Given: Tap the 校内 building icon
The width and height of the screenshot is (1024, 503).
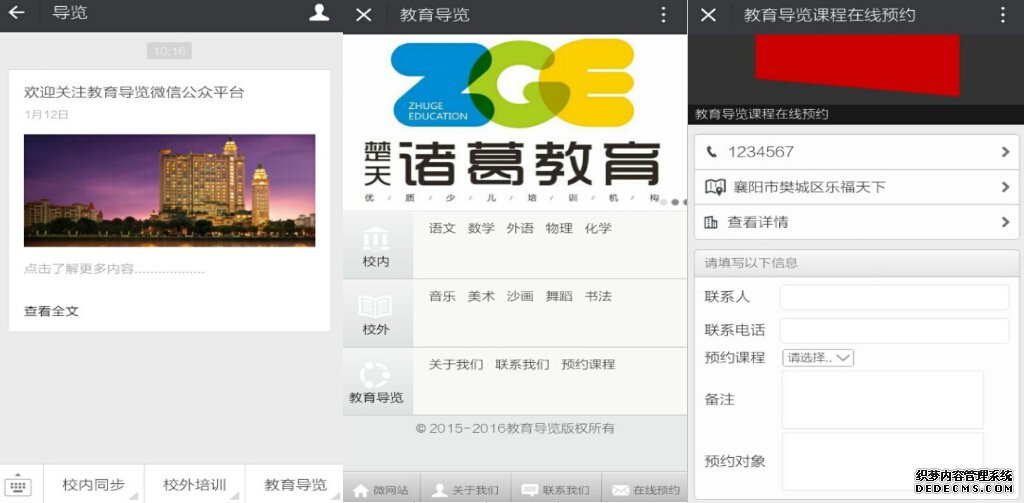Looking at the screenshot, I should (376, 238).
